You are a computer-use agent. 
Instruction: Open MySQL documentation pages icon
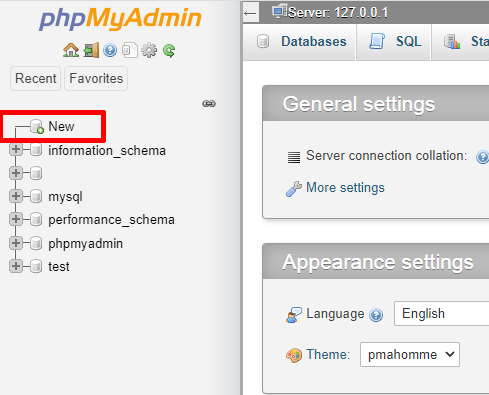130,50
